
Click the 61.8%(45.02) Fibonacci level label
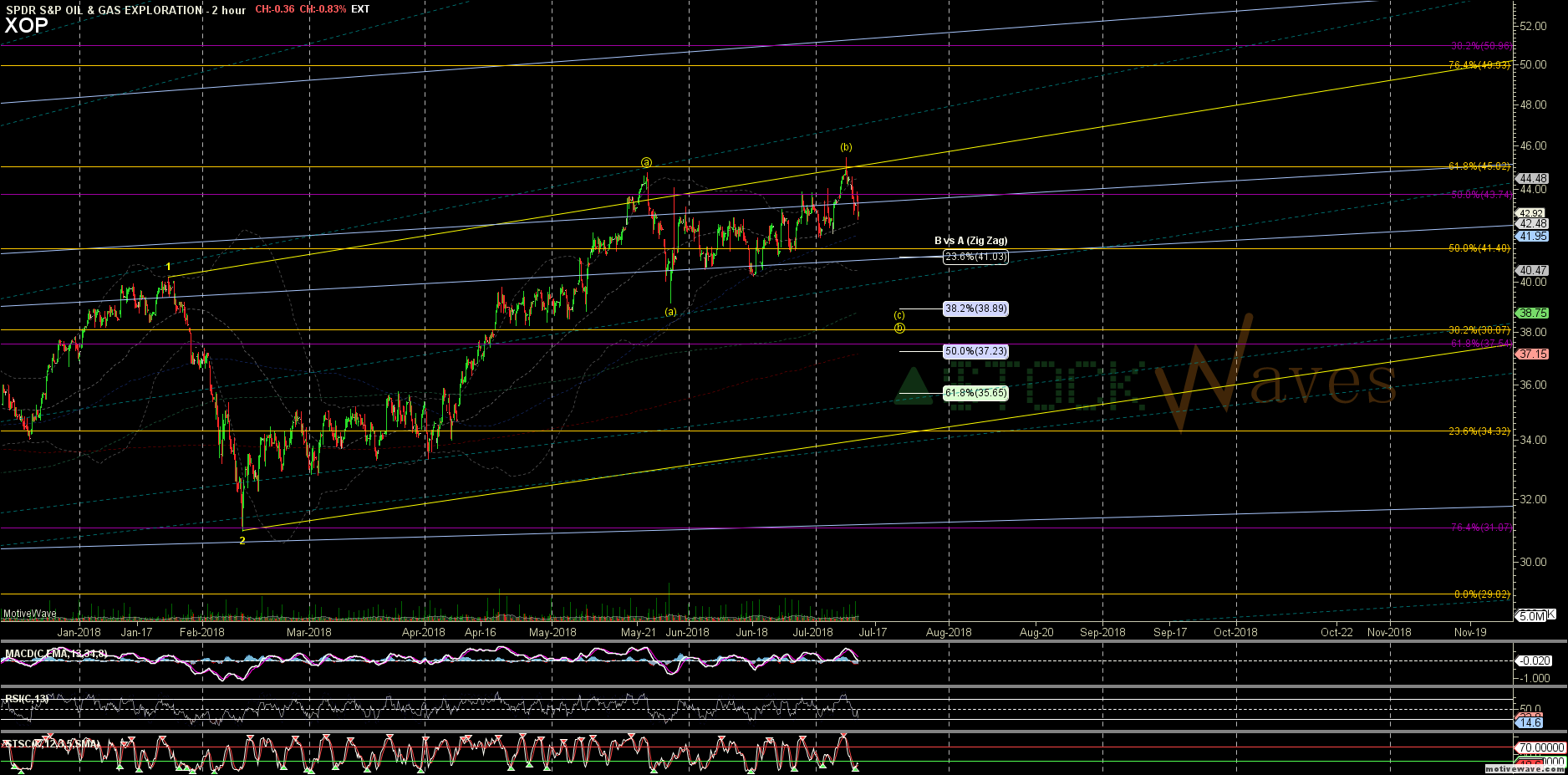[x=1479, y=166]
